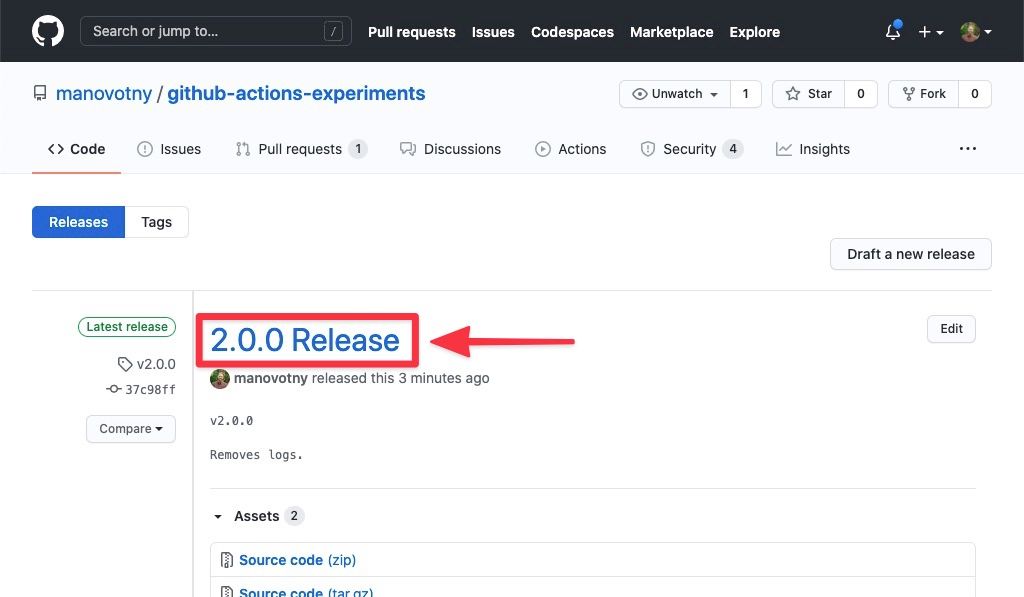Click the Removes logs. description text

pos(256,455)
